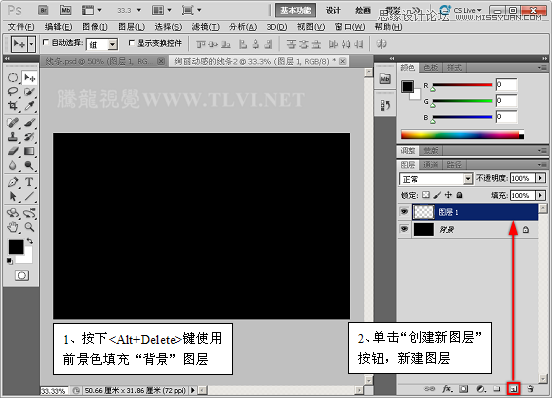Switch to the 通道 tab

(431, 165)
